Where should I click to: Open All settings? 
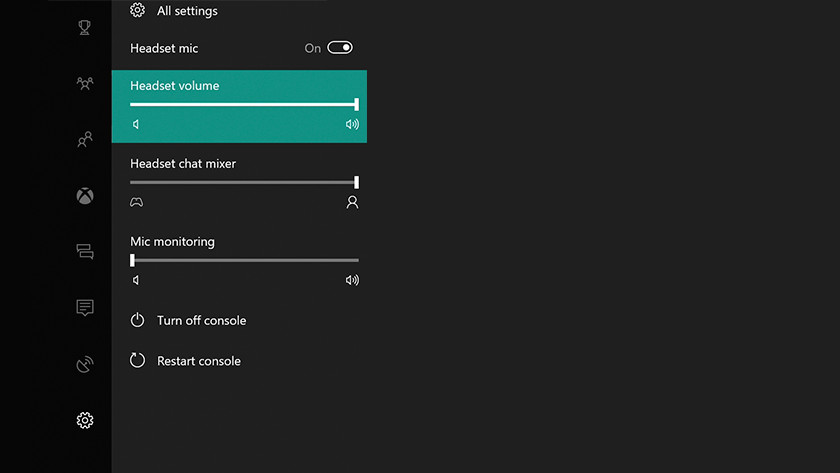click(x=186, y=11)
